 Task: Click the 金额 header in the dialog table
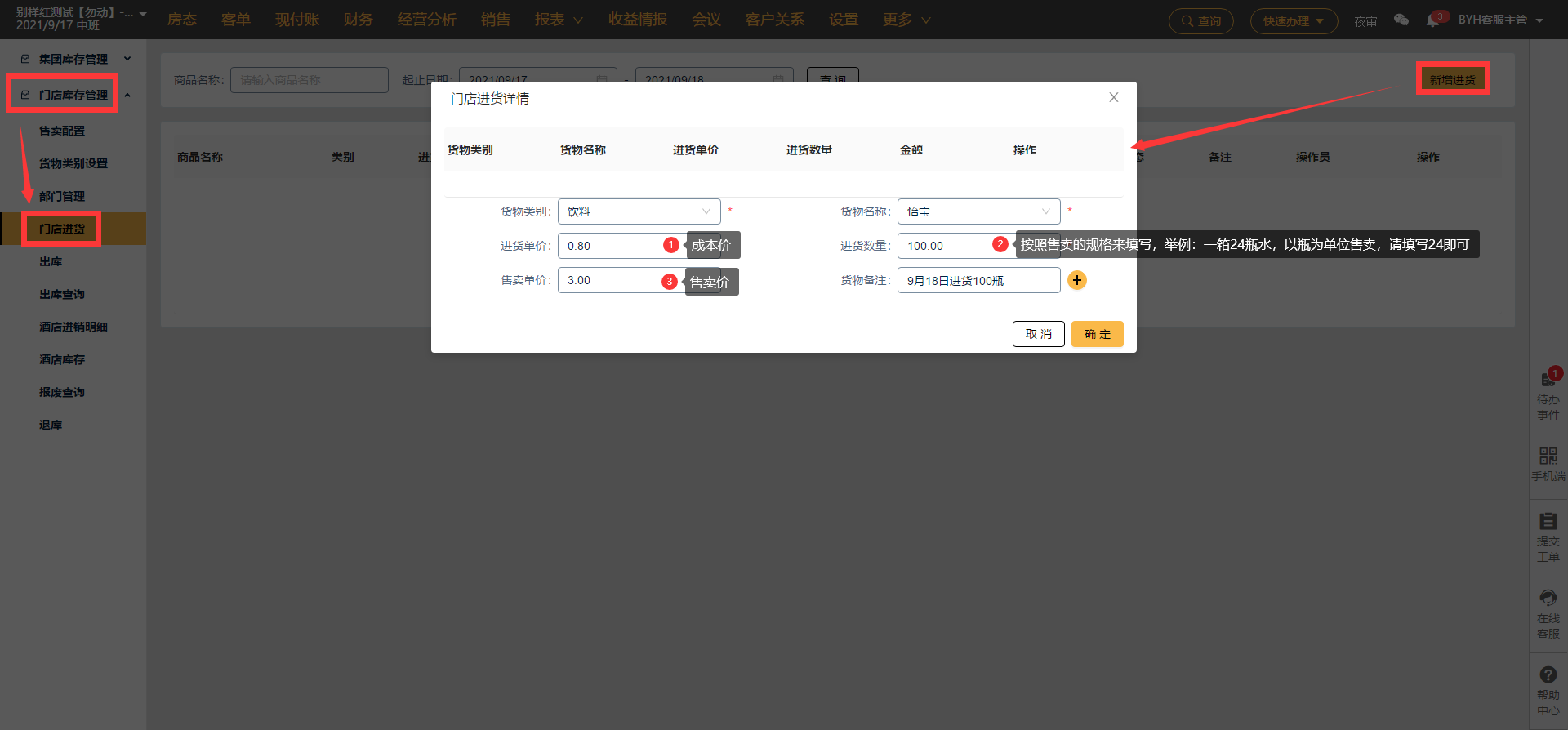(911, 149)
